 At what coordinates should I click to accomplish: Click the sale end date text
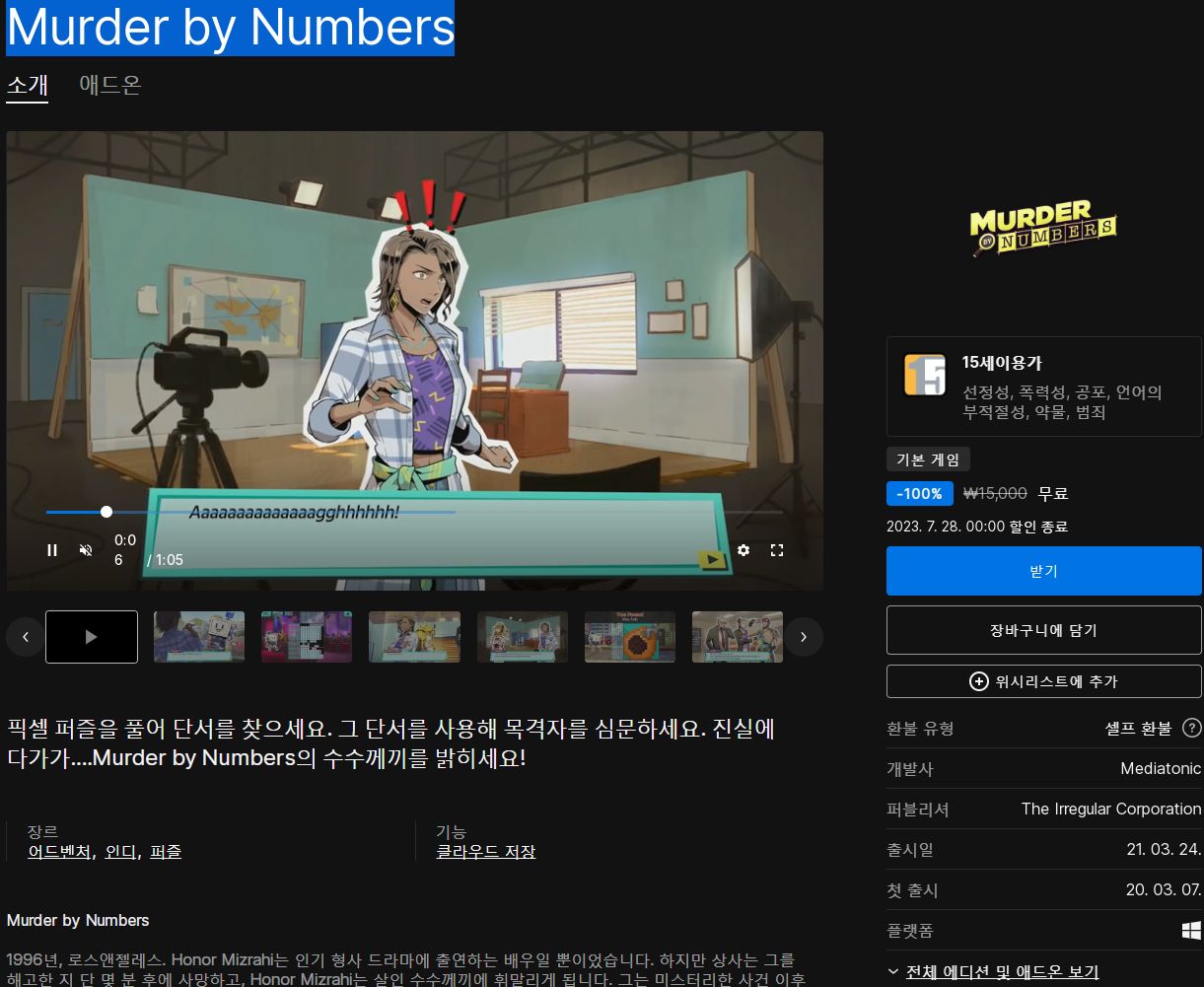point(977,528)
